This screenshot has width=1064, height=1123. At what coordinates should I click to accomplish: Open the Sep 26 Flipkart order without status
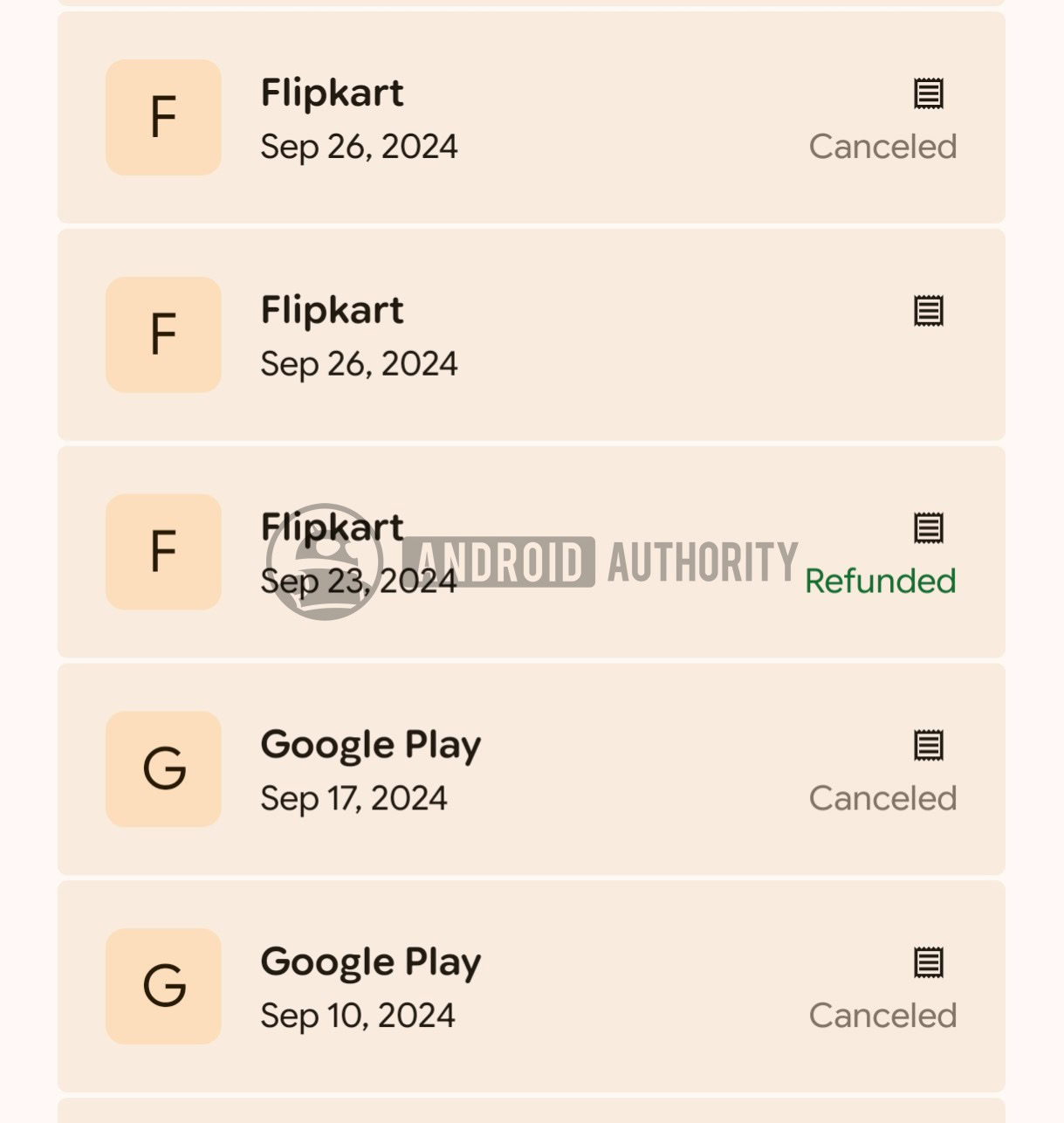532,335
